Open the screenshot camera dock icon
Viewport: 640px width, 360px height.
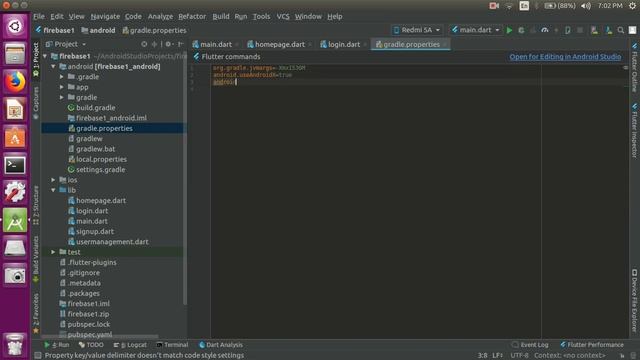tap(15, 276)
